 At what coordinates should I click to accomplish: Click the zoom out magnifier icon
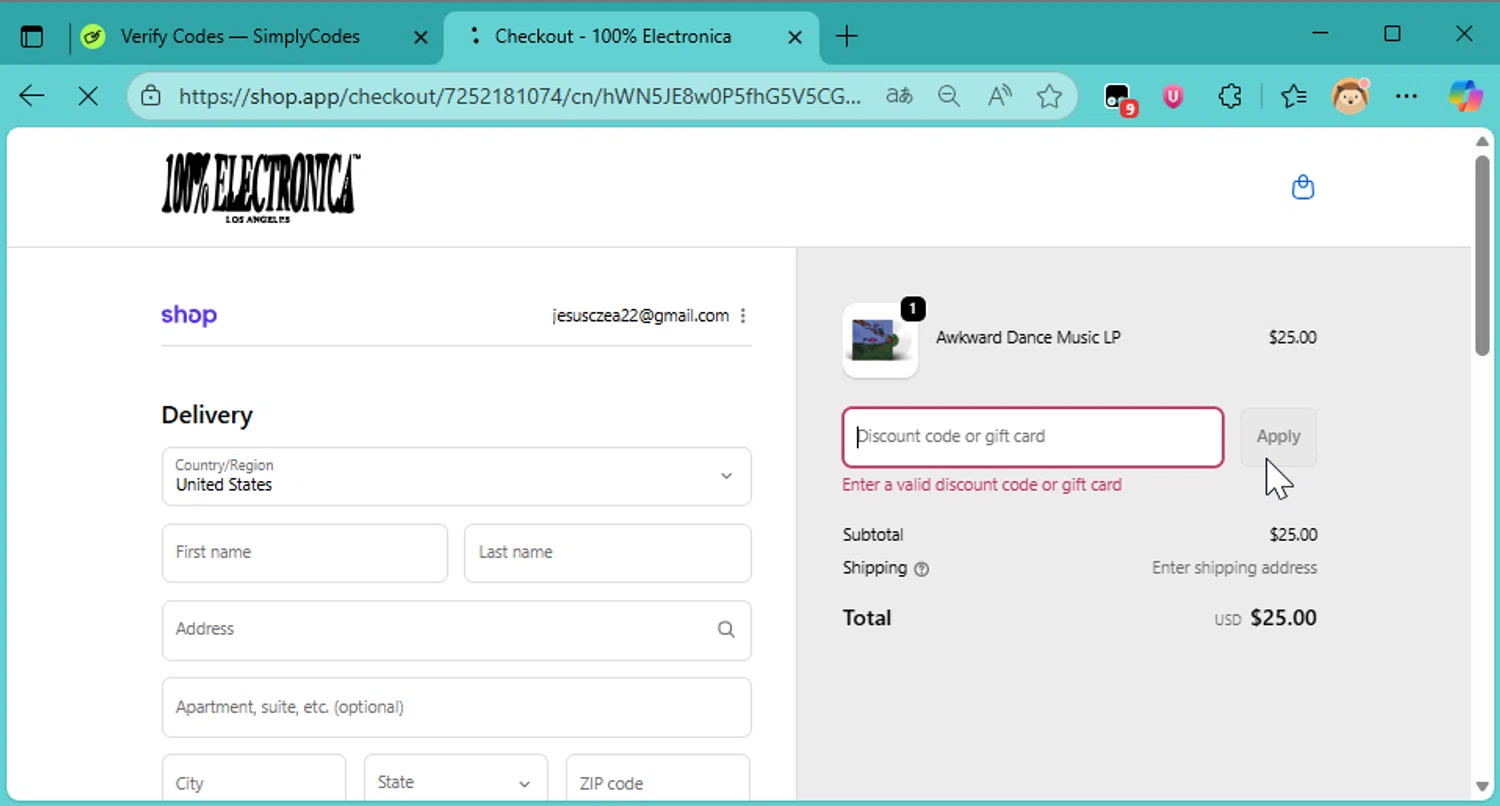[949, 96]
